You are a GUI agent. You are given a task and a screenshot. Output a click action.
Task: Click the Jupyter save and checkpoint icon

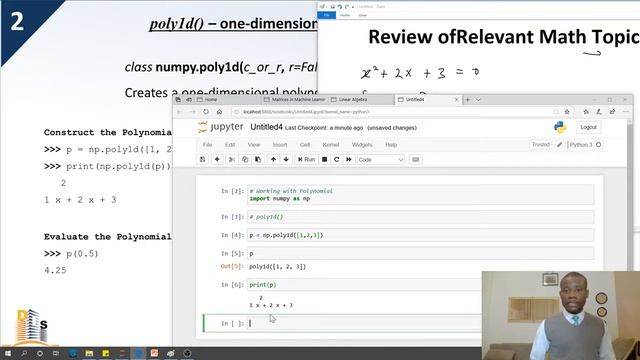click(x=202, y=160)
